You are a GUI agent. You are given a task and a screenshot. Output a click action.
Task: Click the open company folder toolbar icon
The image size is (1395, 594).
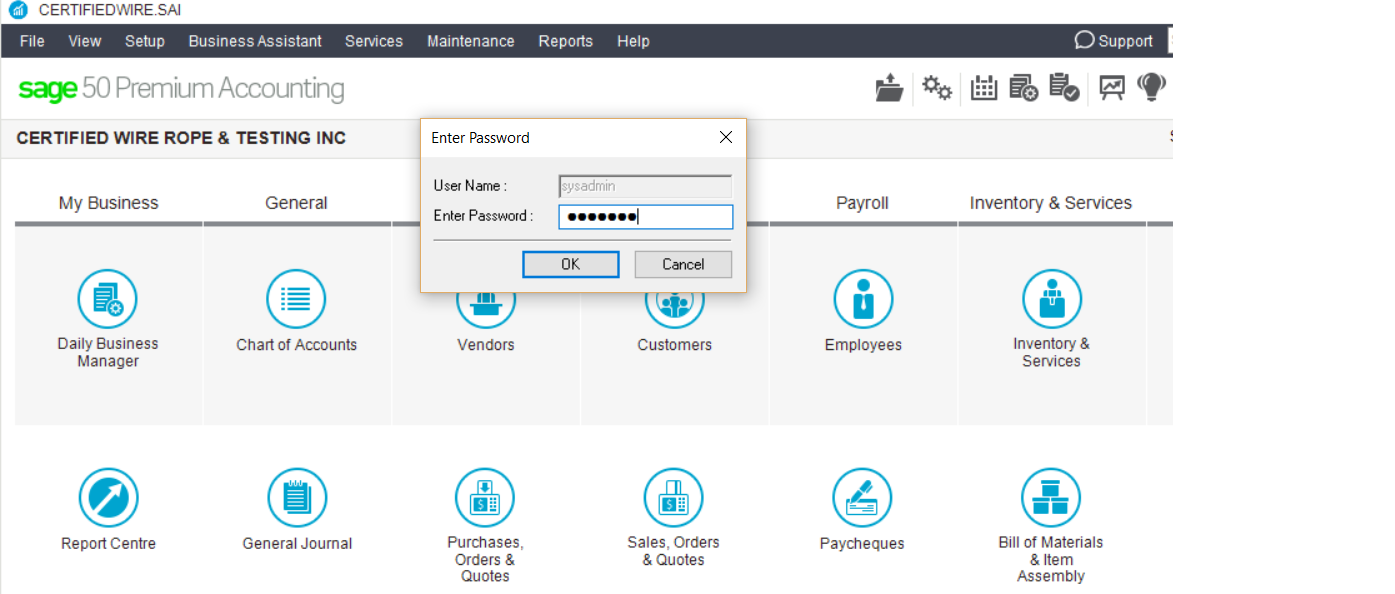click(x=889, y=88)
